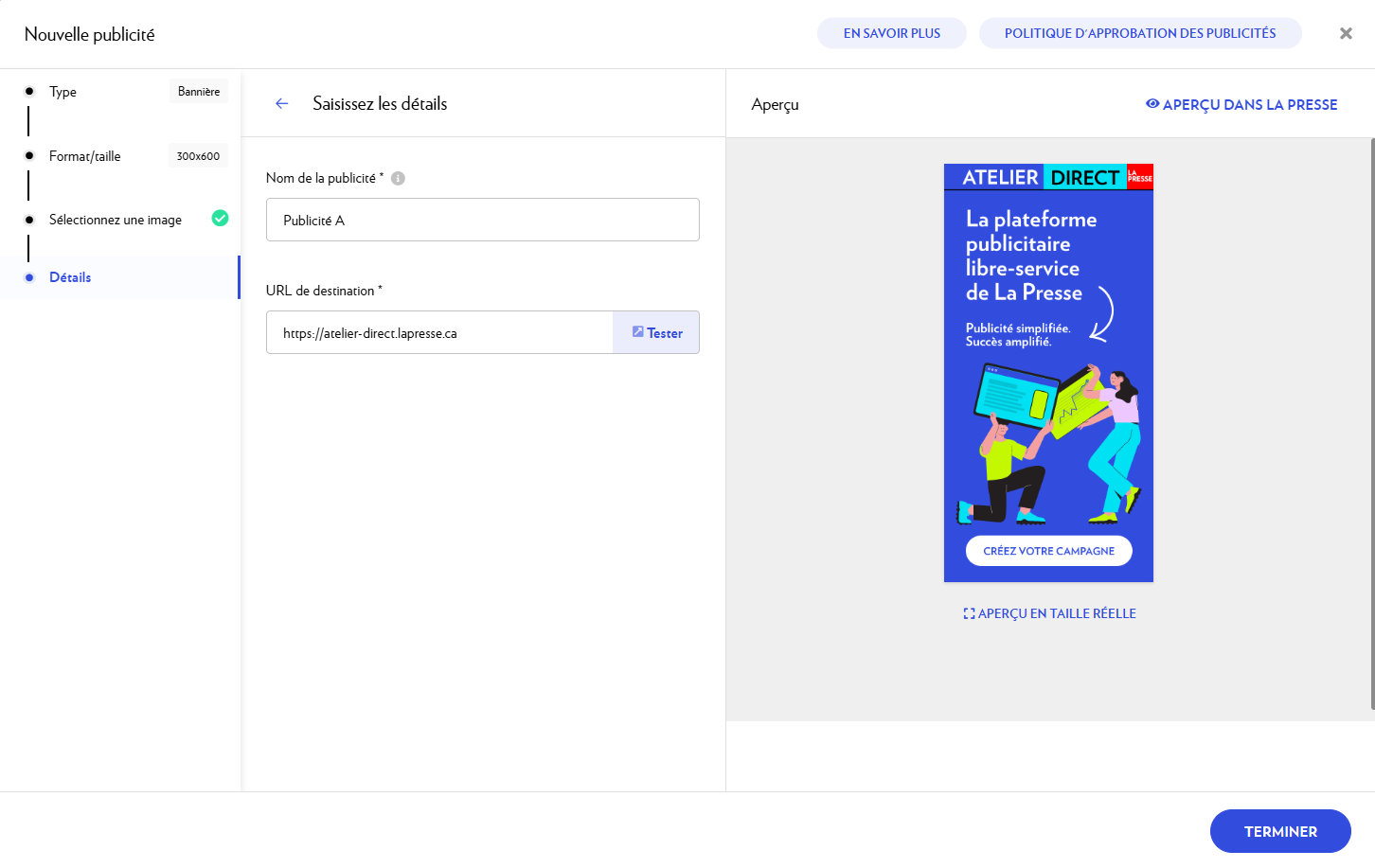Click the back arrow beside Saisissez les détails
The height and width of the screenshot is (868, 1375).
coord(281,104)
